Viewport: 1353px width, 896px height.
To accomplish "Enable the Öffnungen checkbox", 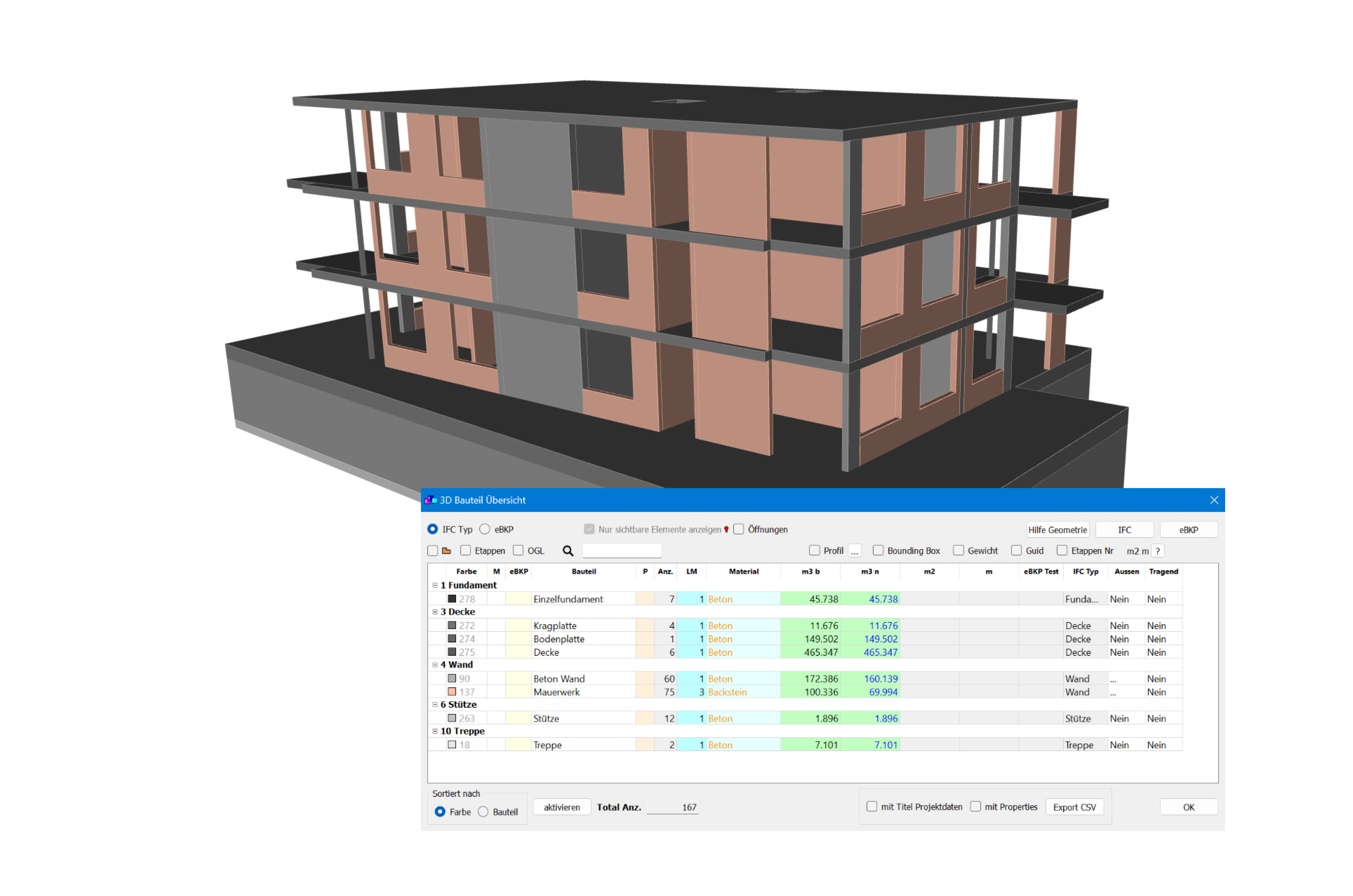I will [738, 530].
